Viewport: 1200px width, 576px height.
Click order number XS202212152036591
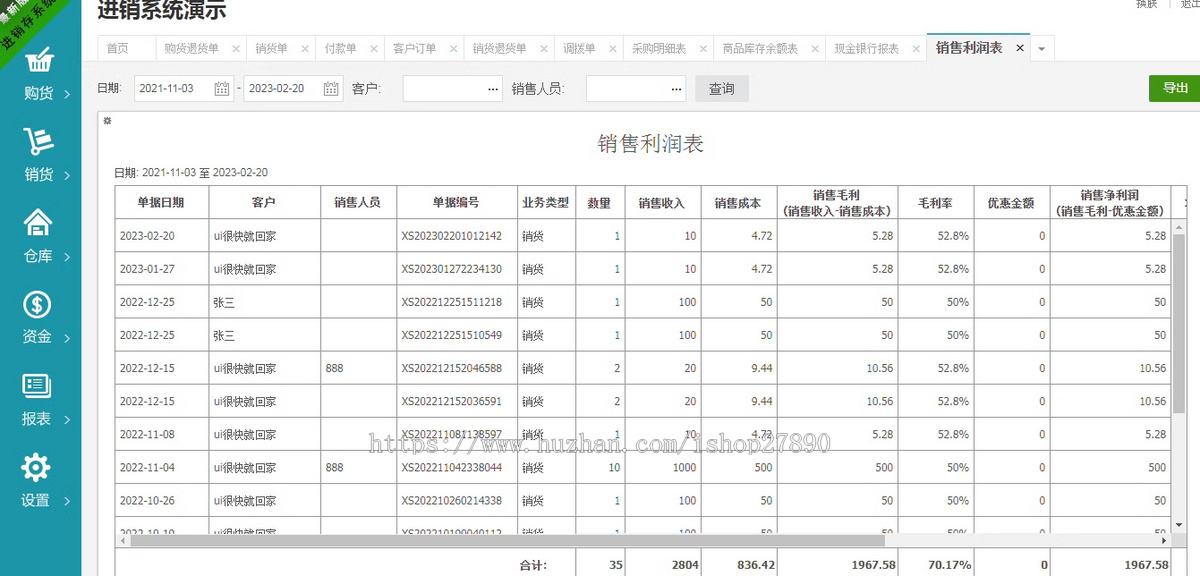(452, 401)
